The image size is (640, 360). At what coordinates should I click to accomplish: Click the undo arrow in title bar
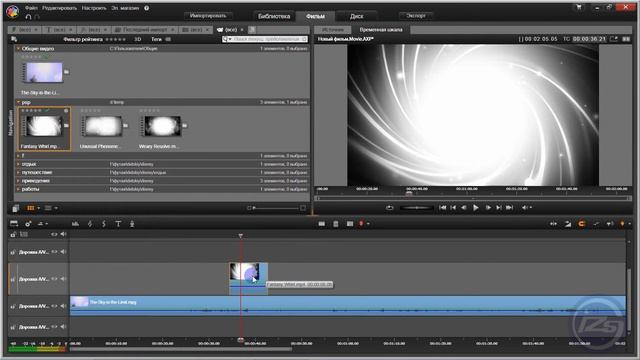click(28, 17)
